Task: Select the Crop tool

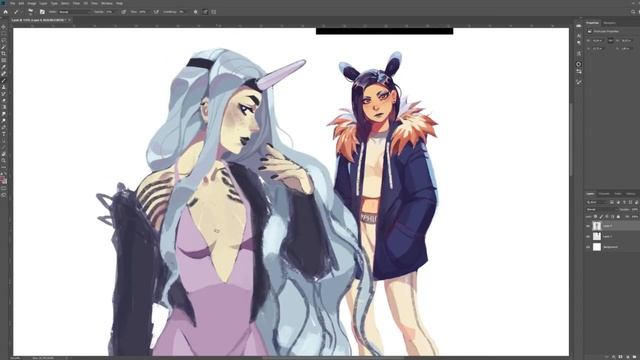Action: (x=4, y=54)
